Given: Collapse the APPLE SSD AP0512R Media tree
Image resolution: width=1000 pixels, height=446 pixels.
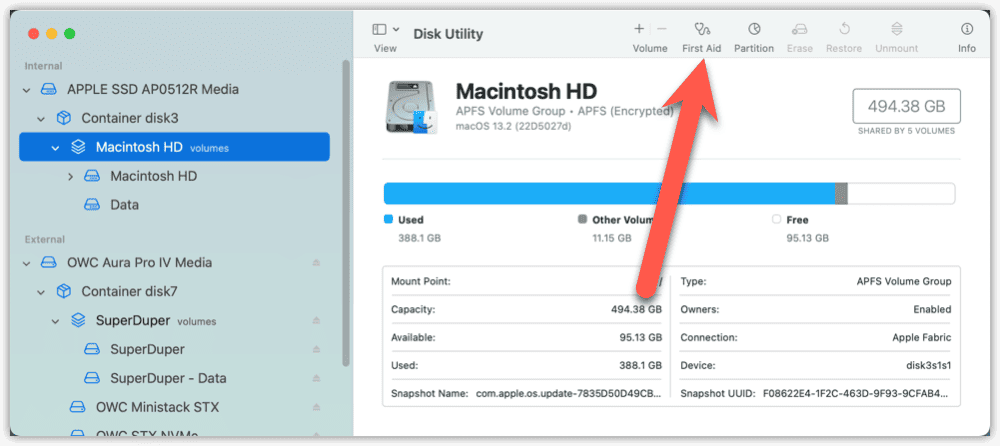Looking at the screenshot, I should coord(27,89).
